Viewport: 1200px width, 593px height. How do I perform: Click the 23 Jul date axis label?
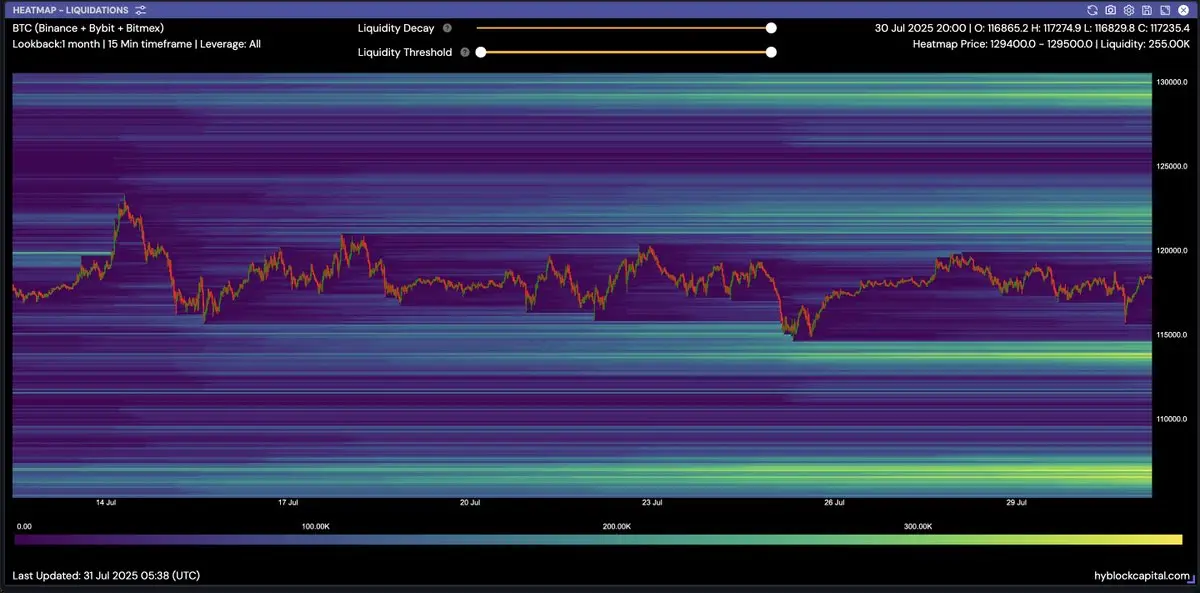tap(652, 503)
